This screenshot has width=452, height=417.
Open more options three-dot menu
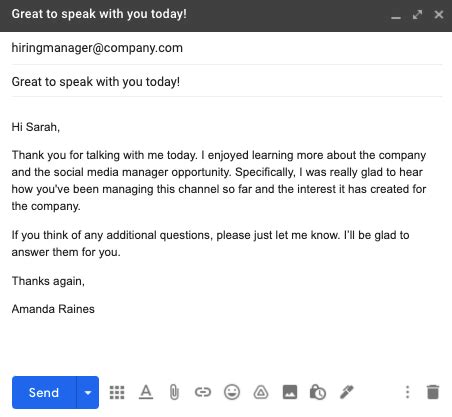[407, 392]
